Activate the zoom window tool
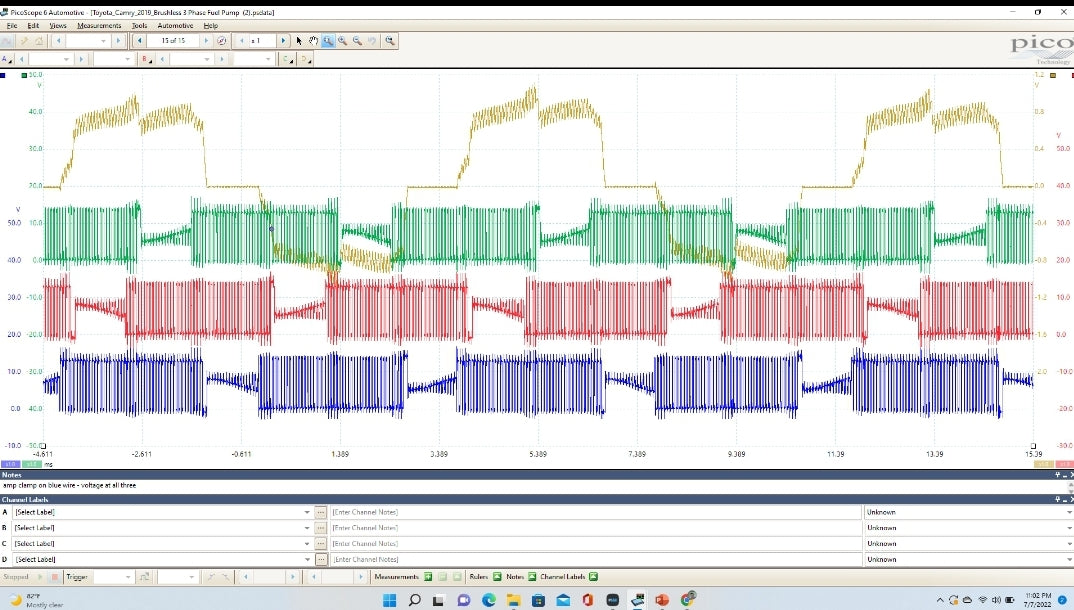 (x=328, y=41)
